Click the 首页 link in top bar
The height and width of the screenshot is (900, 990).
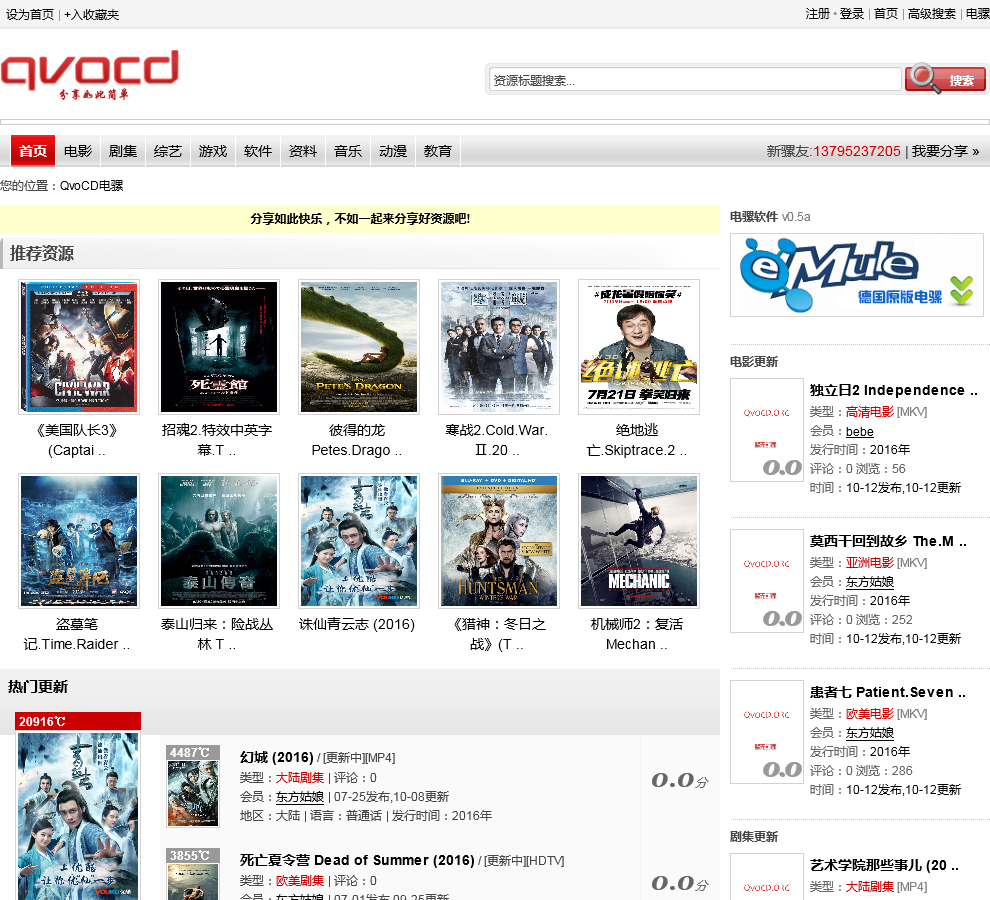tap(886, 14)
